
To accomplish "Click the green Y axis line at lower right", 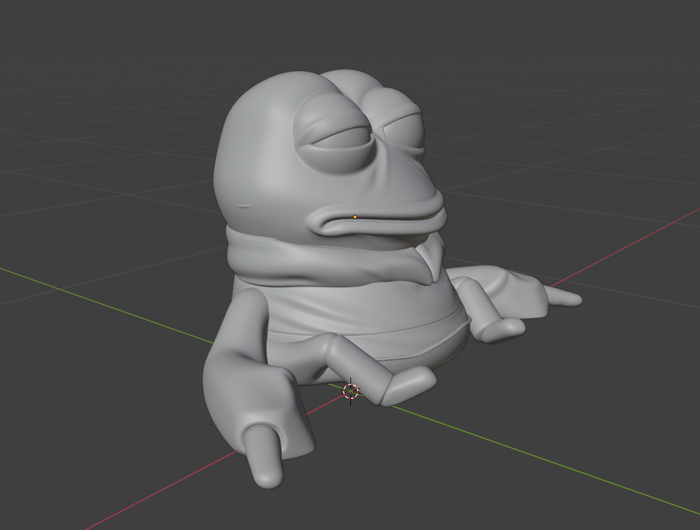I will (560, 472).
